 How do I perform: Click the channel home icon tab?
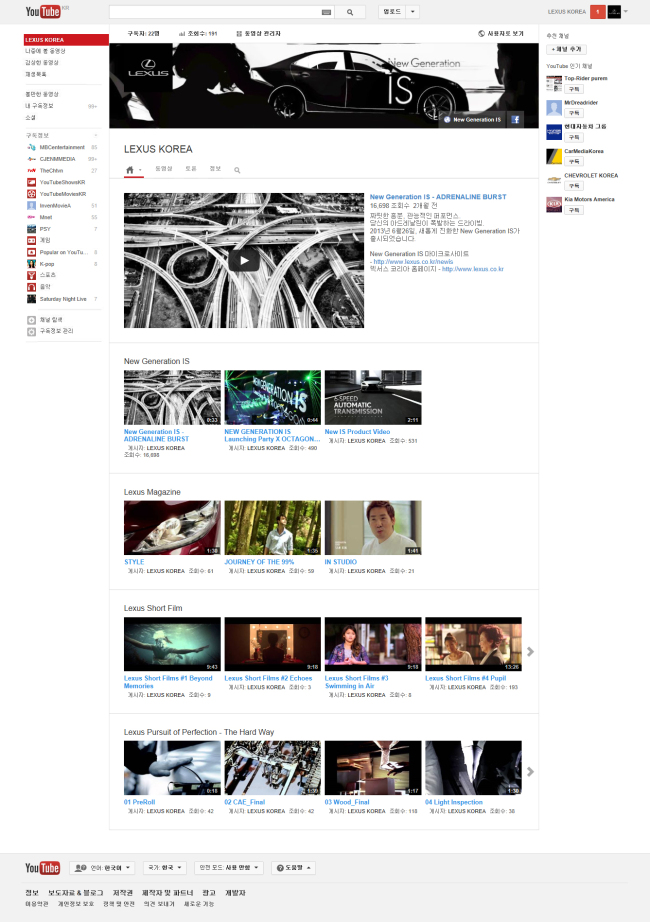click(x=130, y=169)
